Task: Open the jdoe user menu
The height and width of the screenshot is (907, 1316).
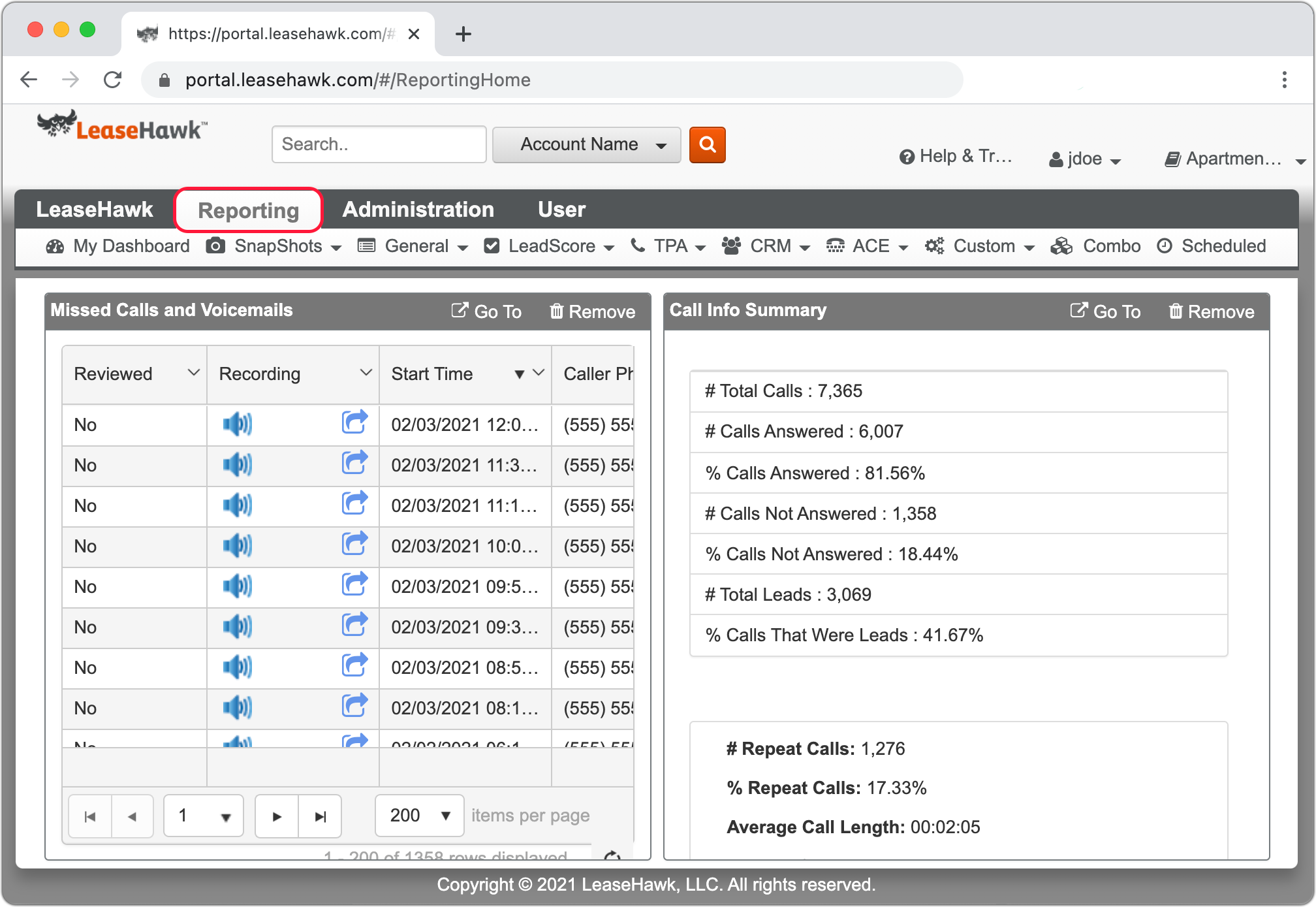Action: (1085, 159)
